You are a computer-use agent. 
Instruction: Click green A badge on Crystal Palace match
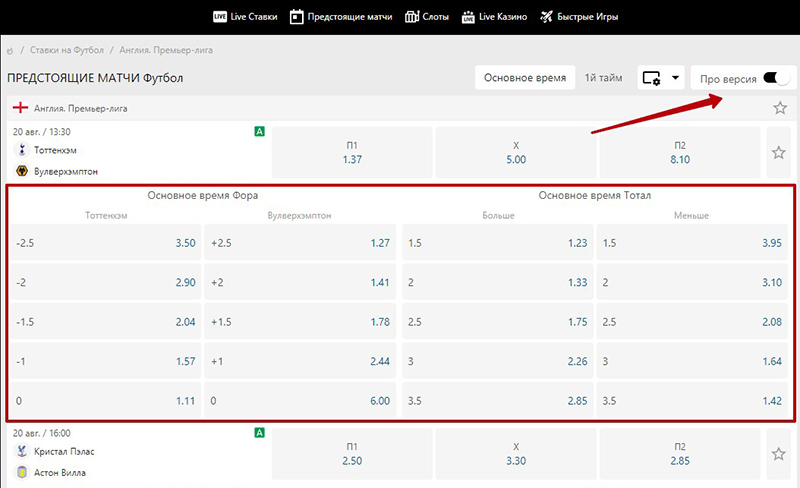259,433
